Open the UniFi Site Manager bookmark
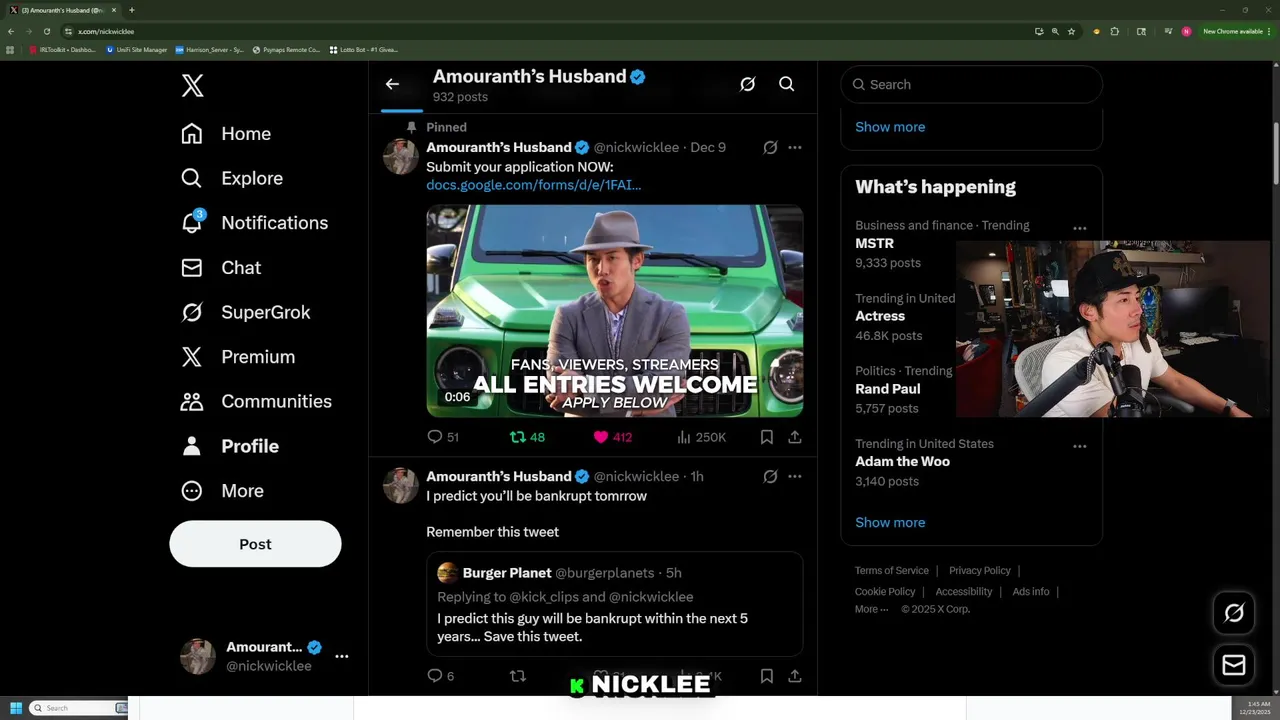This screenshot has height=720, width=1280. [137, 49]
